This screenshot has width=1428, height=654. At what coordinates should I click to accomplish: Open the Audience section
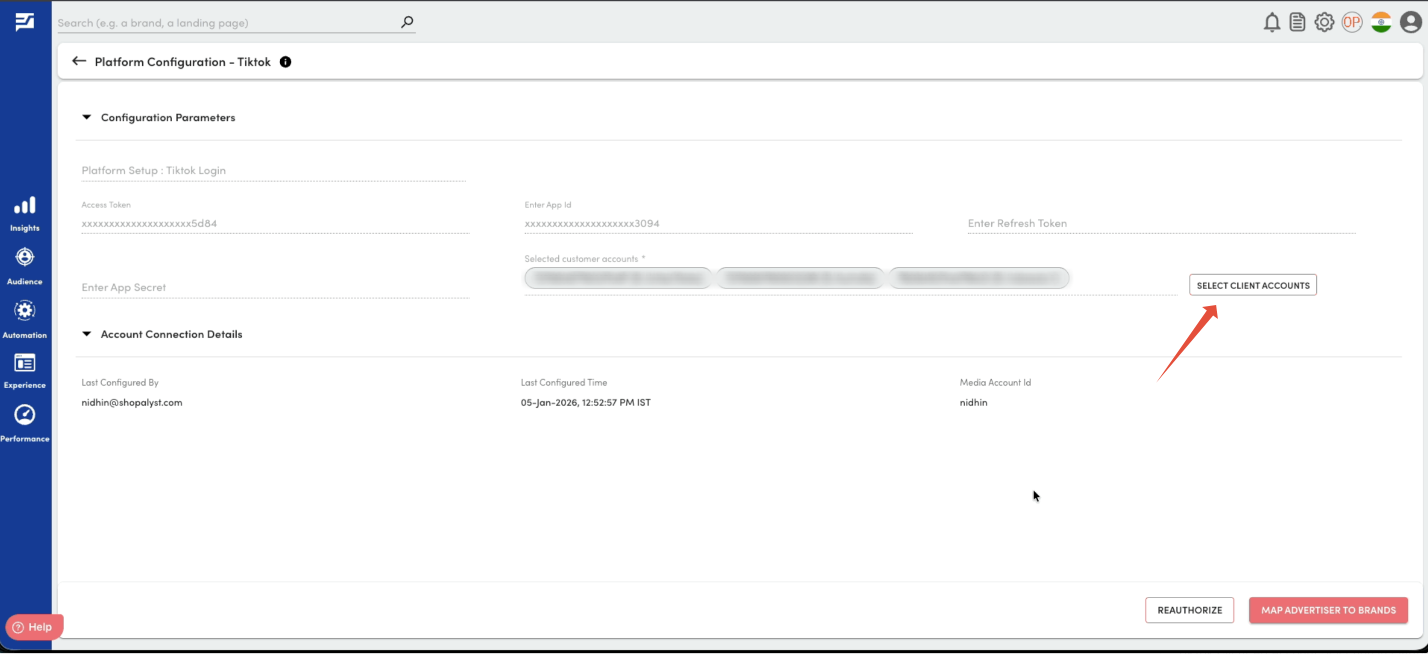(x=25, y=266)
